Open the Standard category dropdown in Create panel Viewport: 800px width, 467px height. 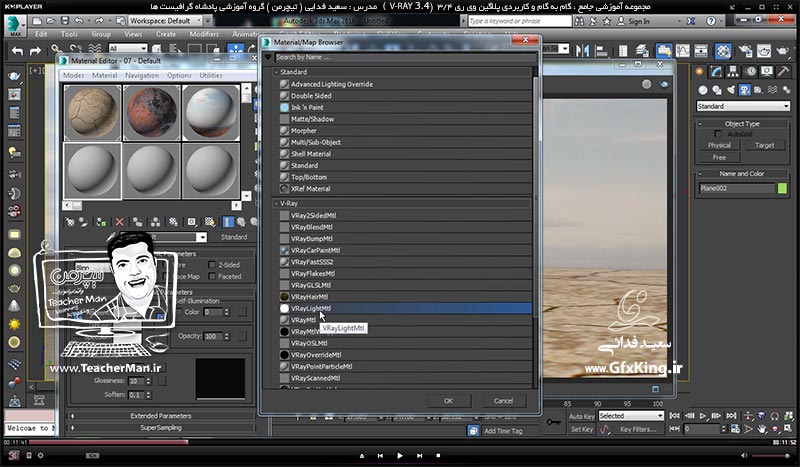pos(743,106)
